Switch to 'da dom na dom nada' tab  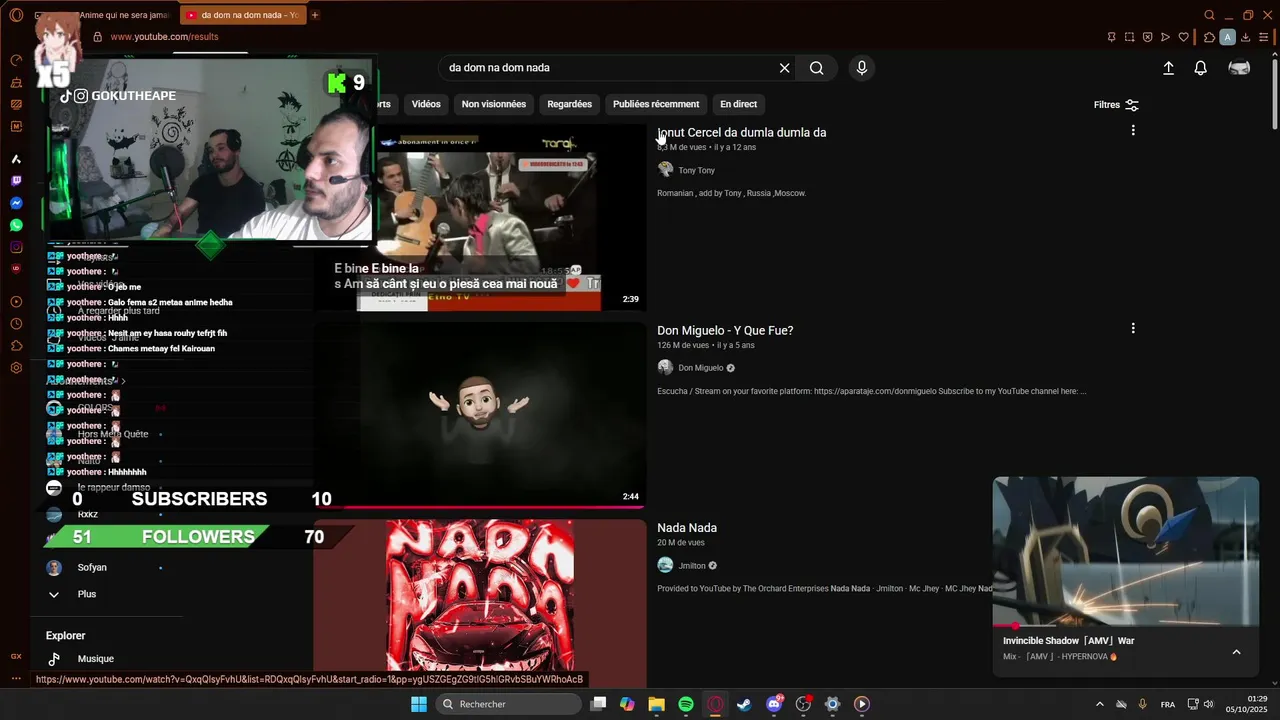pyautogui.click(x=244, y=15)
